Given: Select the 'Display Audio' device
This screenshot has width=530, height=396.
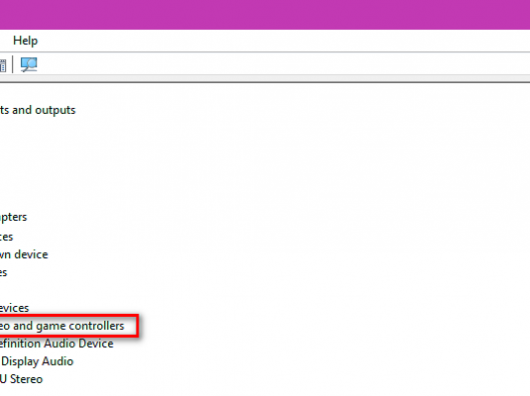Looking at the screenshot, I should (37, 361).
